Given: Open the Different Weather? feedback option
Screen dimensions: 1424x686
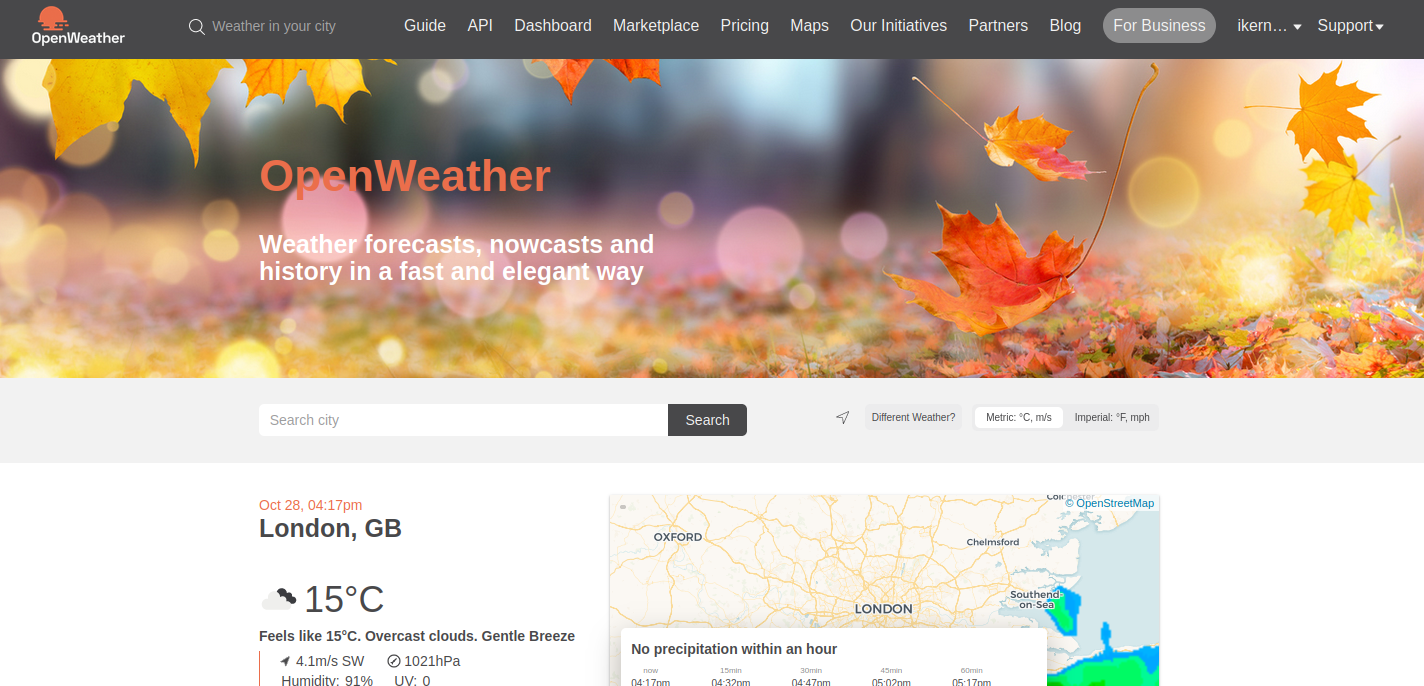Looking at the screenshot, I should click(913, 418).
